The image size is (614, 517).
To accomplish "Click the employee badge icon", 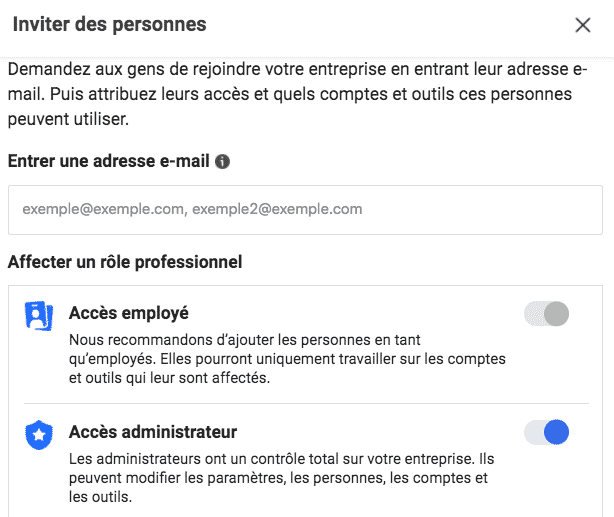I will coord(38,316).
